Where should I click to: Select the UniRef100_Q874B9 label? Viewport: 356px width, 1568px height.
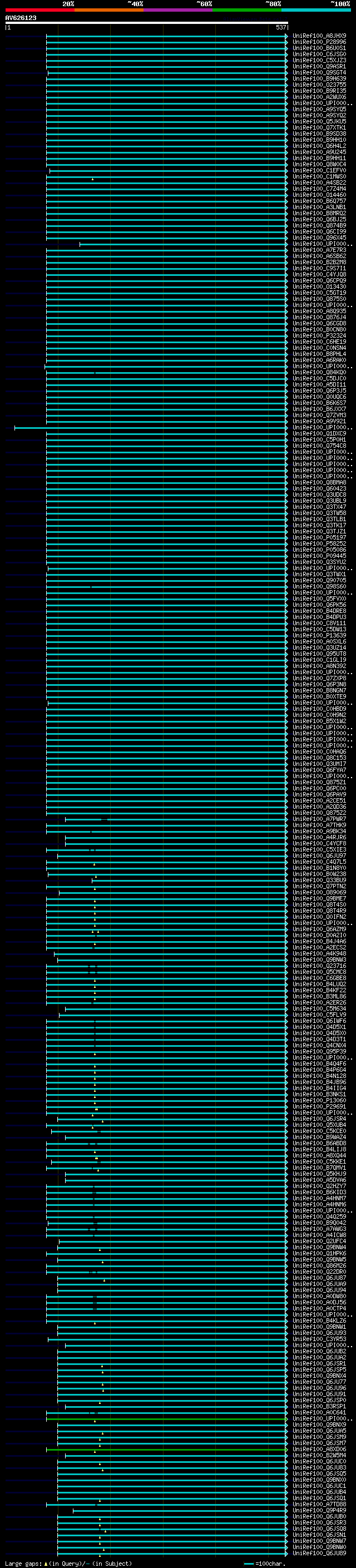319,225
